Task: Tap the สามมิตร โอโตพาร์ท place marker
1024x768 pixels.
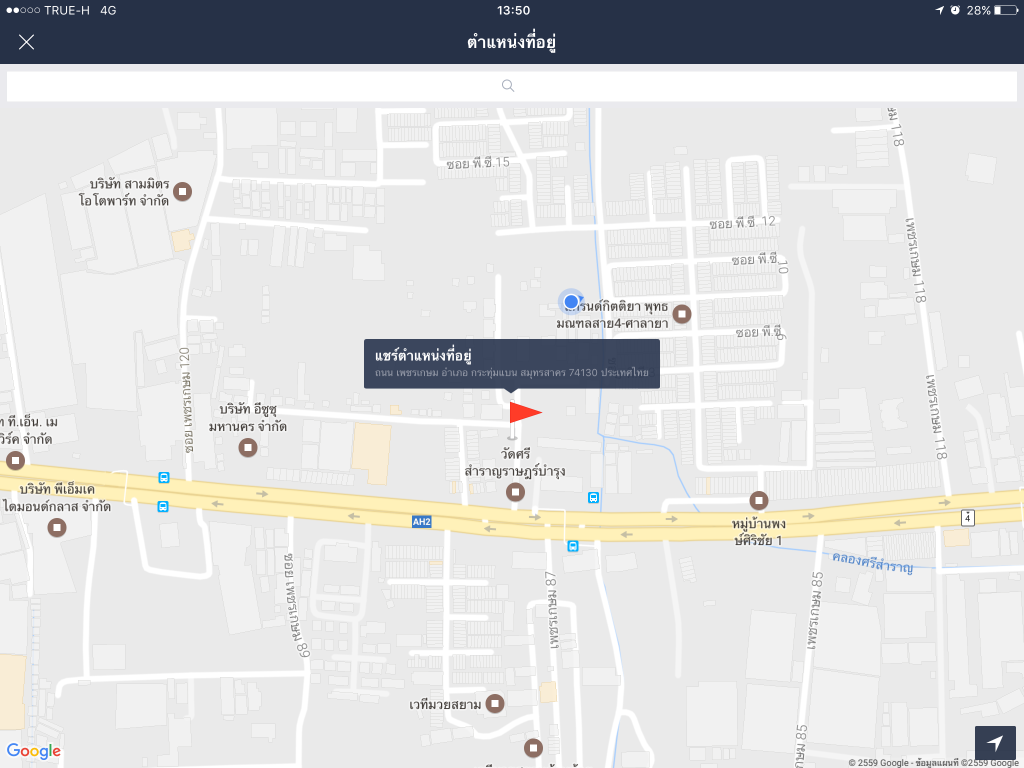Action: 184,190
